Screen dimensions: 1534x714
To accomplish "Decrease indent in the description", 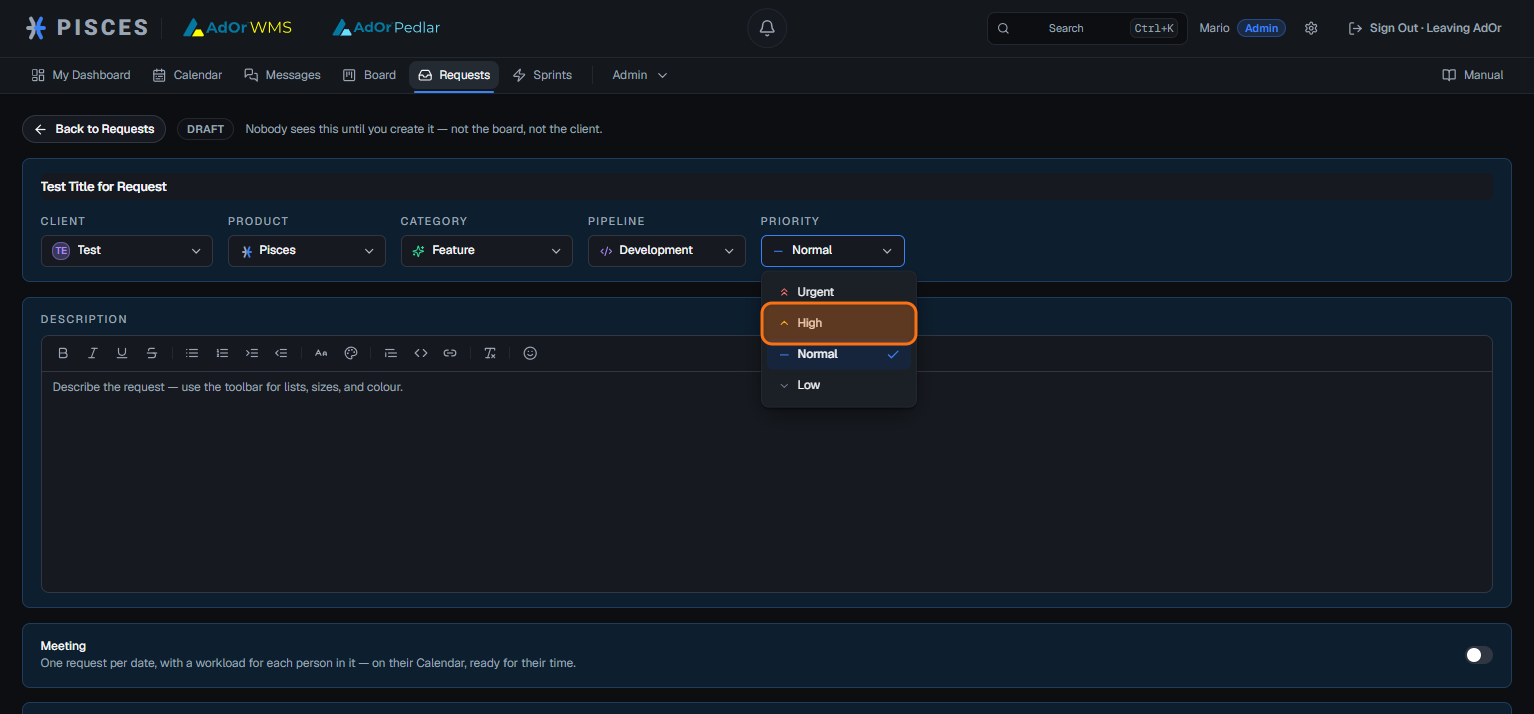I will tap(281, 353).
